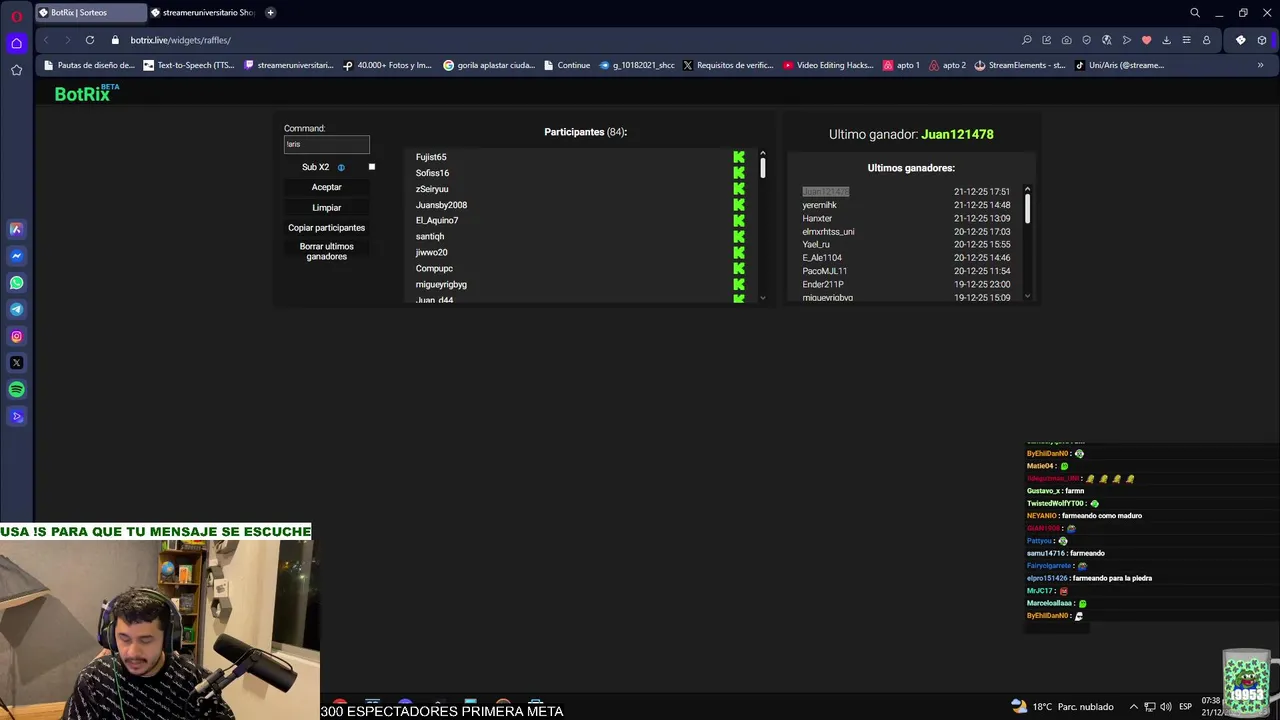This screenshot has width=1280, height=720.
Task: Click the Sub X2 info icon
Action: click(341, 167)
